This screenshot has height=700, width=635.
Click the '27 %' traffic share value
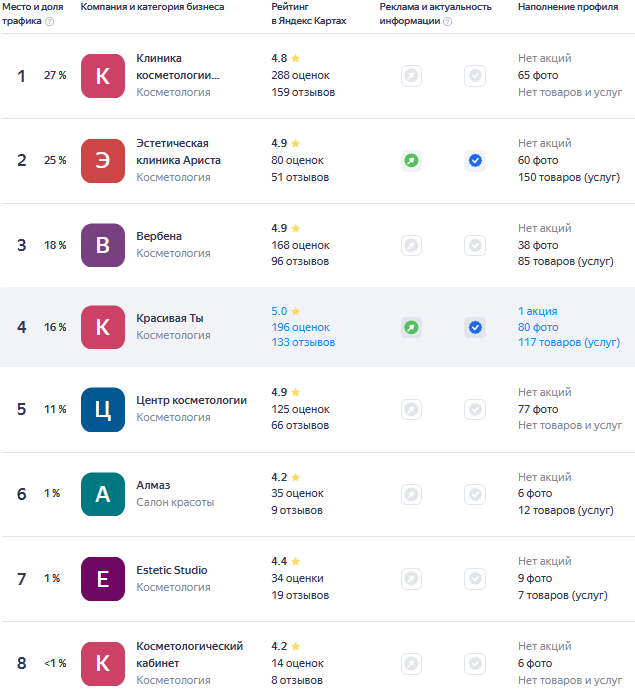click(x=55, y=75)
